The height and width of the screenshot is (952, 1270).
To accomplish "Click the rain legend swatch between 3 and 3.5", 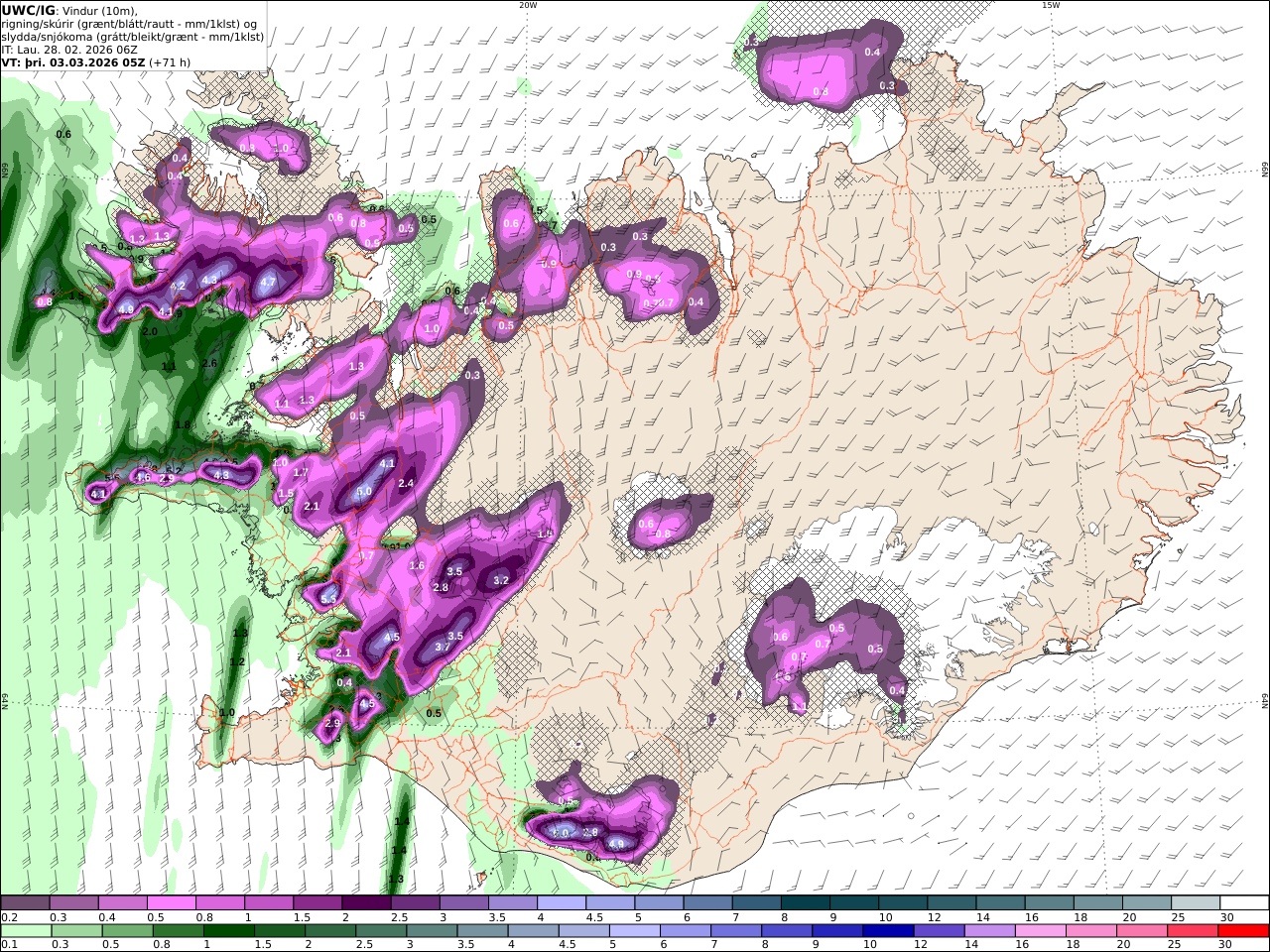I will tap(433, 931).
